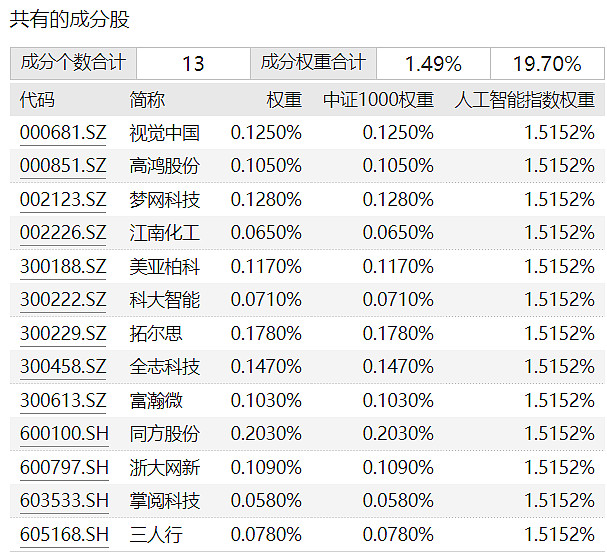Viewport: 607px width, 557px height.
Task: Select 高鸿股份 权重 value 0.1050%
Action: (266, 166)
